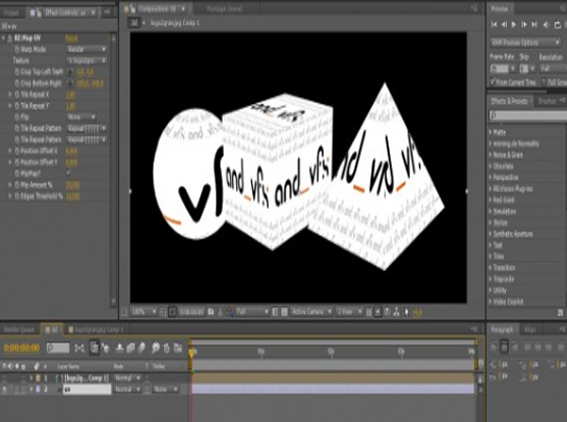Screen dimensions: 567x422
Task: Toggle transparency grid icon below viewer
Action: tap(285, 312)
